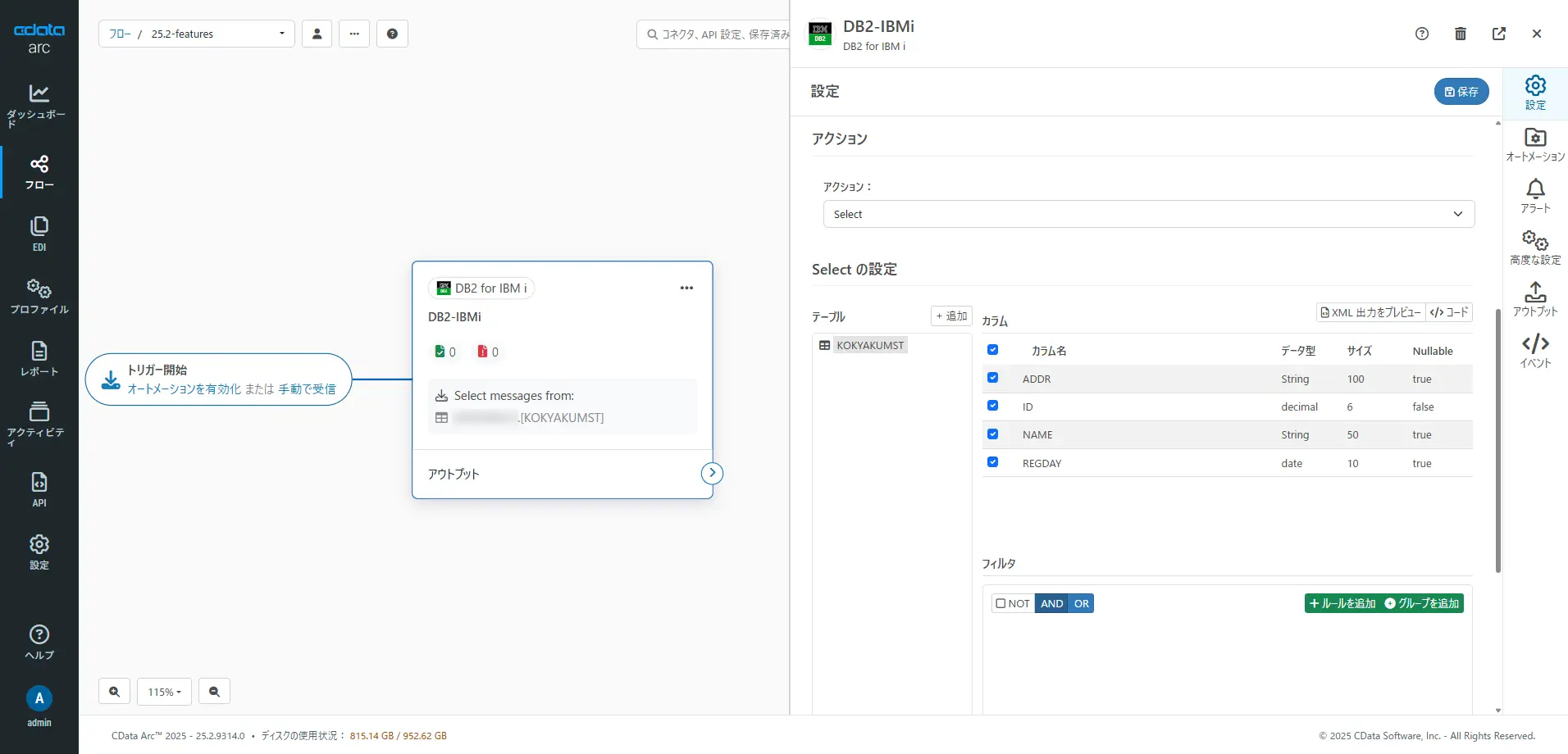
Task: Delete connector using trash icon
Action: [1460, 34]
